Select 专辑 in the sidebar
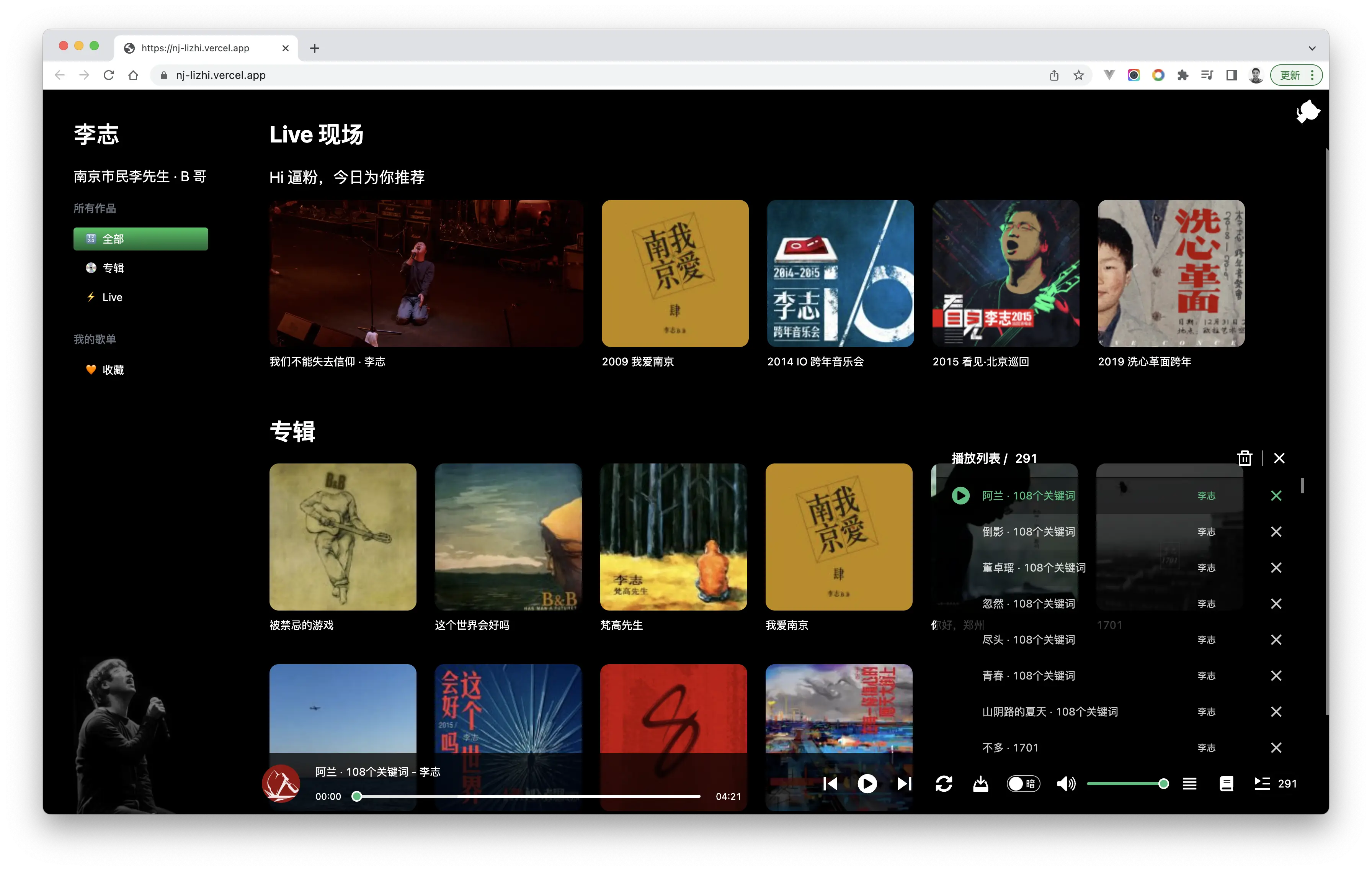 pos(112,268)
